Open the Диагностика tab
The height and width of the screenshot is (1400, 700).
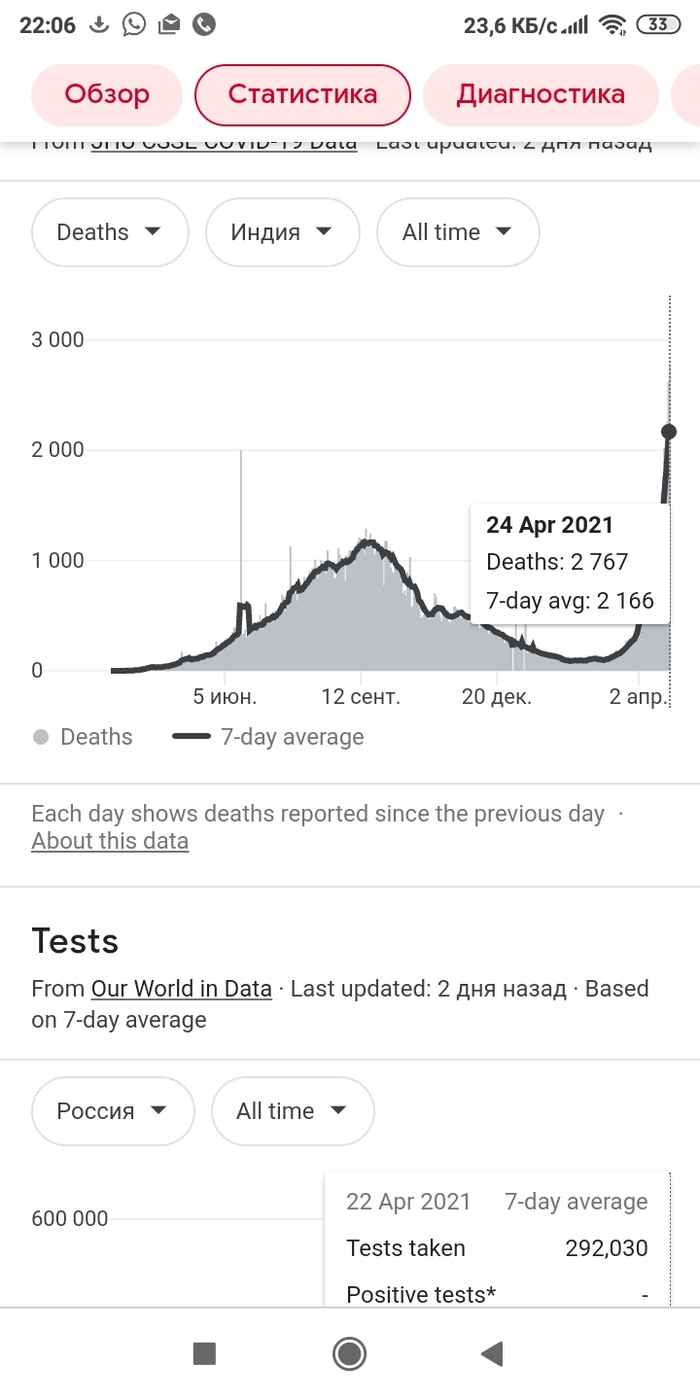[540, 95]
